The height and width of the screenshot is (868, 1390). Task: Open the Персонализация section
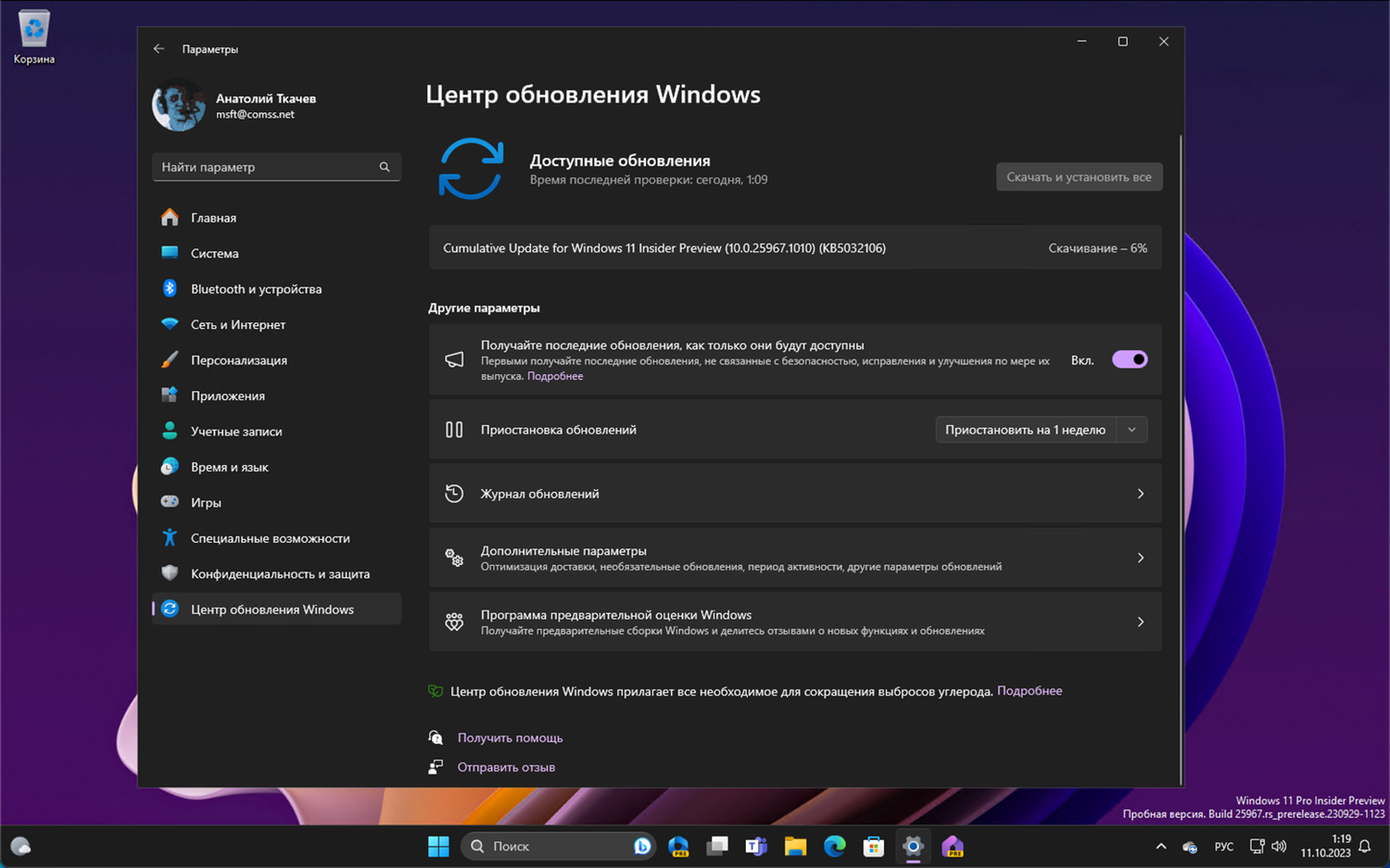point(276,360)
